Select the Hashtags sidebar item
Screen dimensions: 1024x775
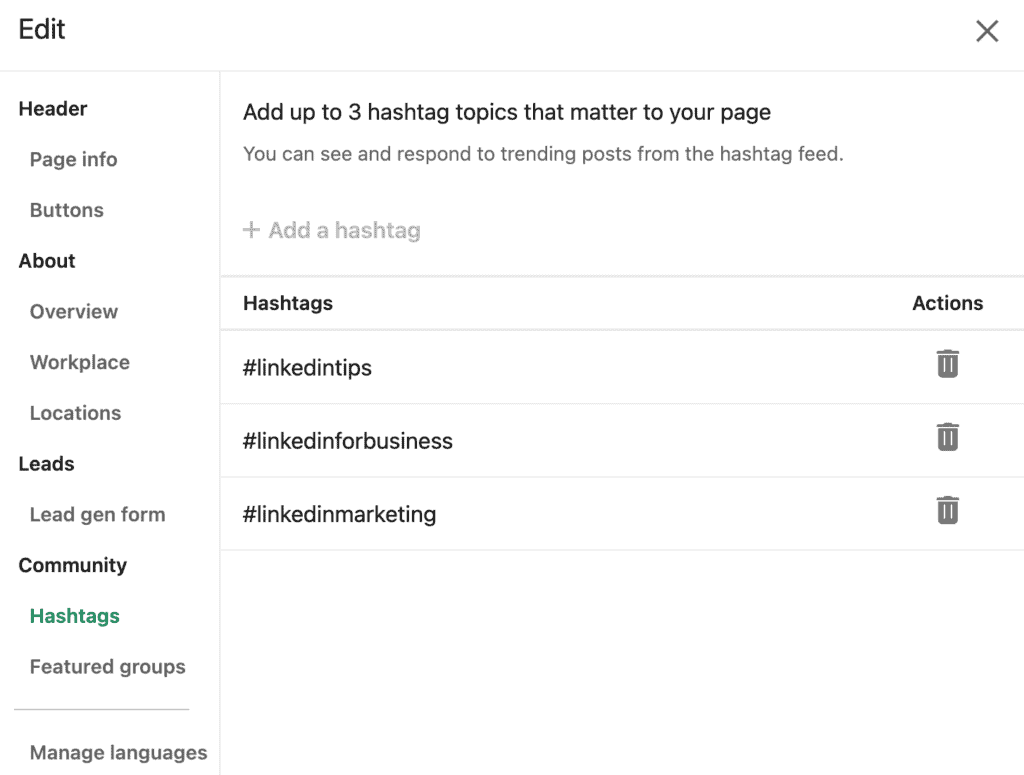pyautogui.click(x=74, y=616)
